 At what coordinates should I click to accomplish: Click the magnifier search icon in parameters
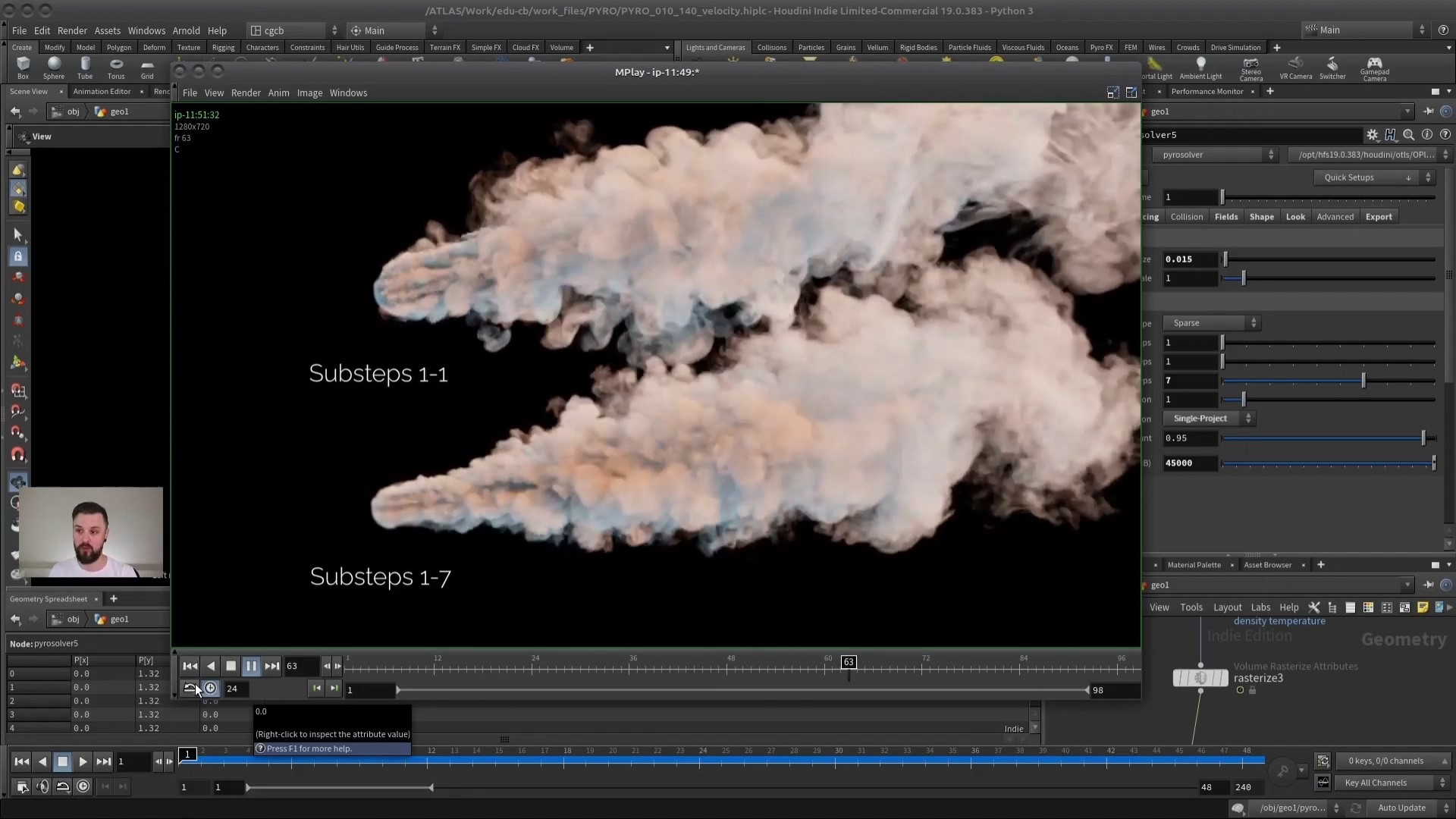[1408, 135]
